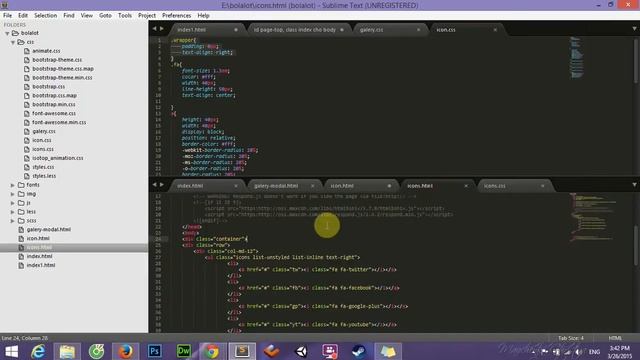Expand the img folder
Image resolution: width=640 pixels, height=360 pixels.
(13, 194)
